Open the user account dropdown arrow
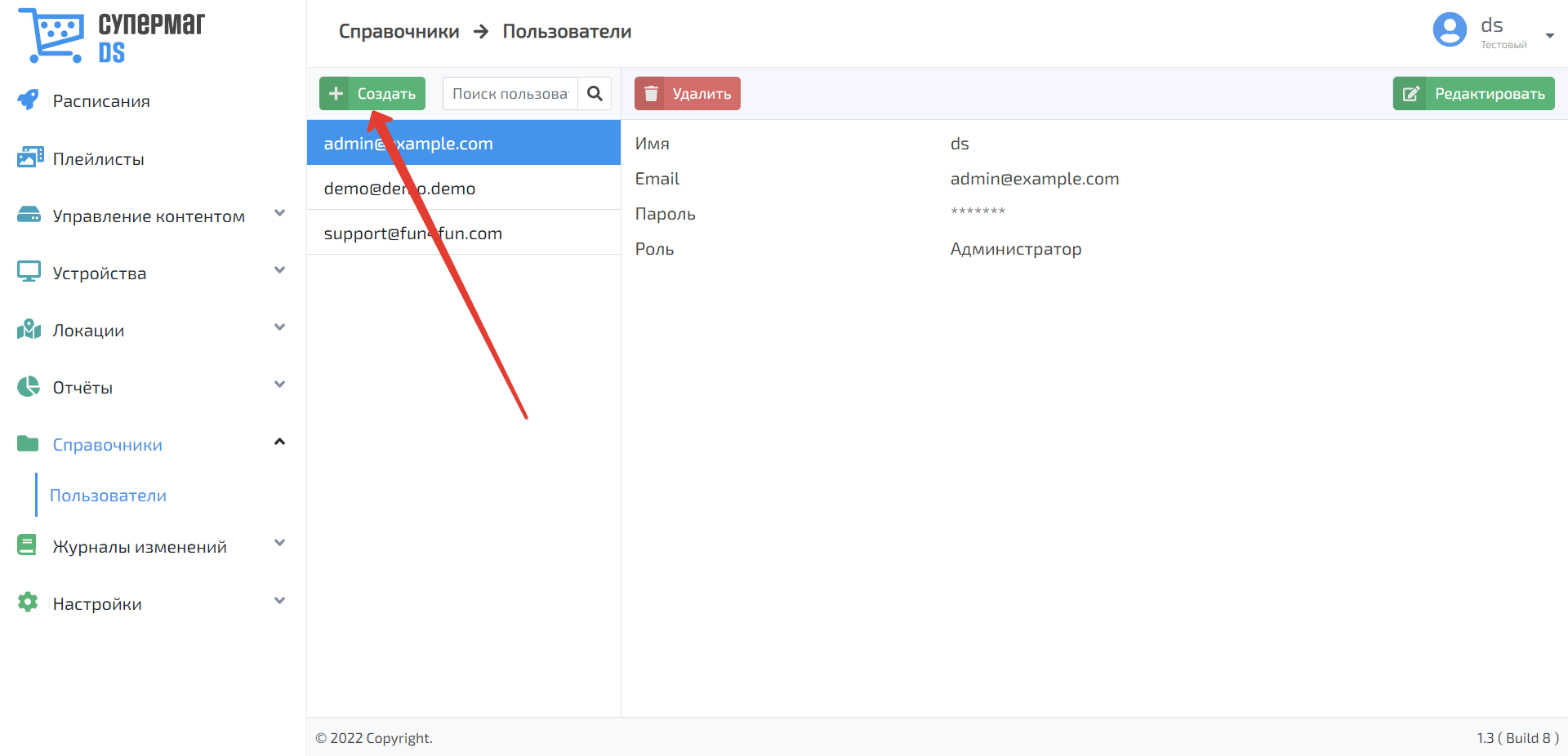 (x=1549, y=35)
